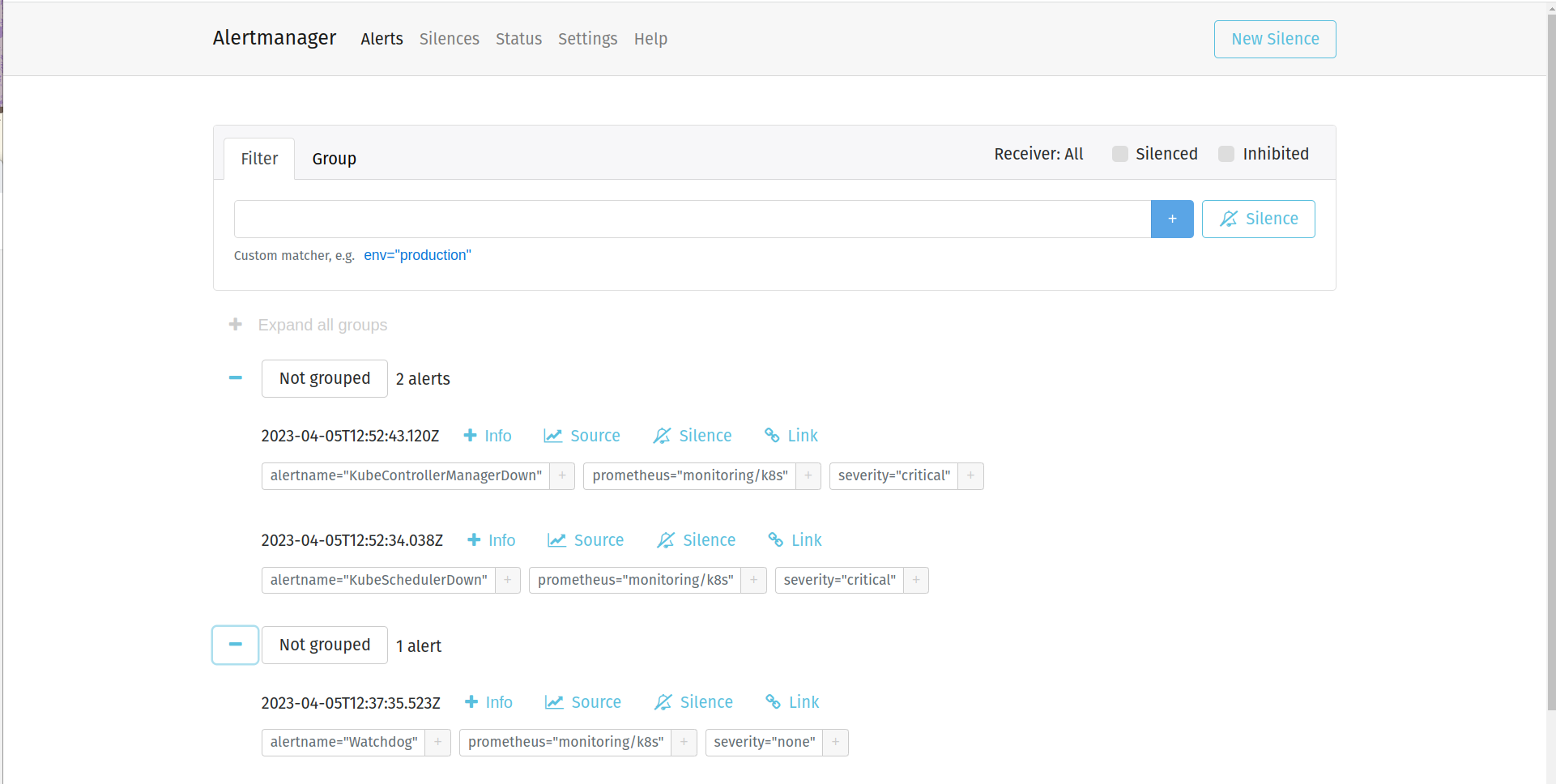
Task: Click Not grouped button of 1 alert group
Action: pos(325,645)
